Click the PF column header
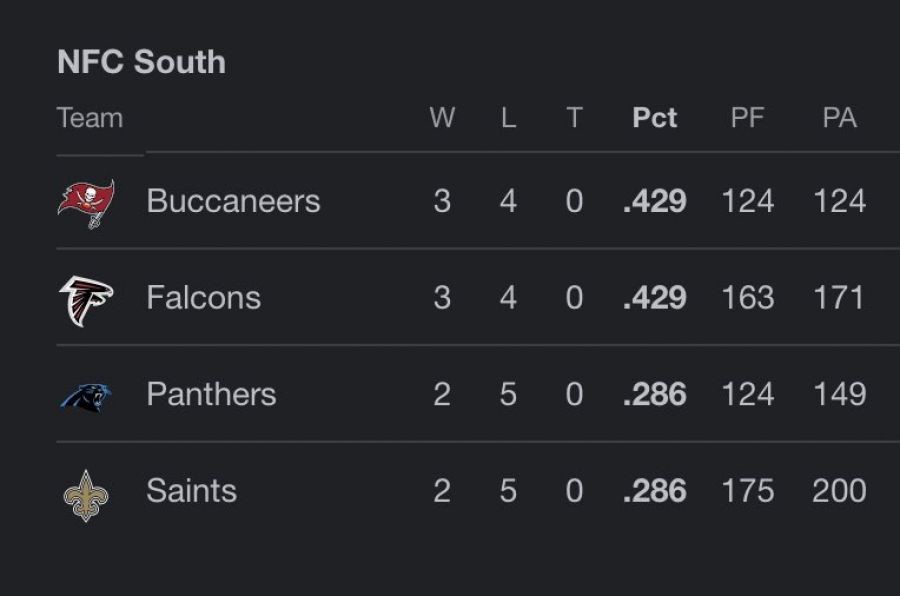The width and height of the screenshot is (900, 596). coord(747,118)
